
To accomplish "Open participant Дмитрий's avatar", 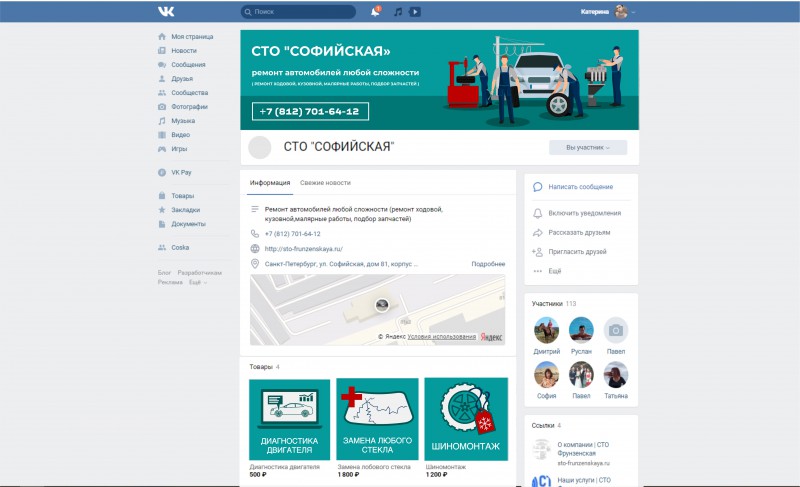I will tap(546, 330).
